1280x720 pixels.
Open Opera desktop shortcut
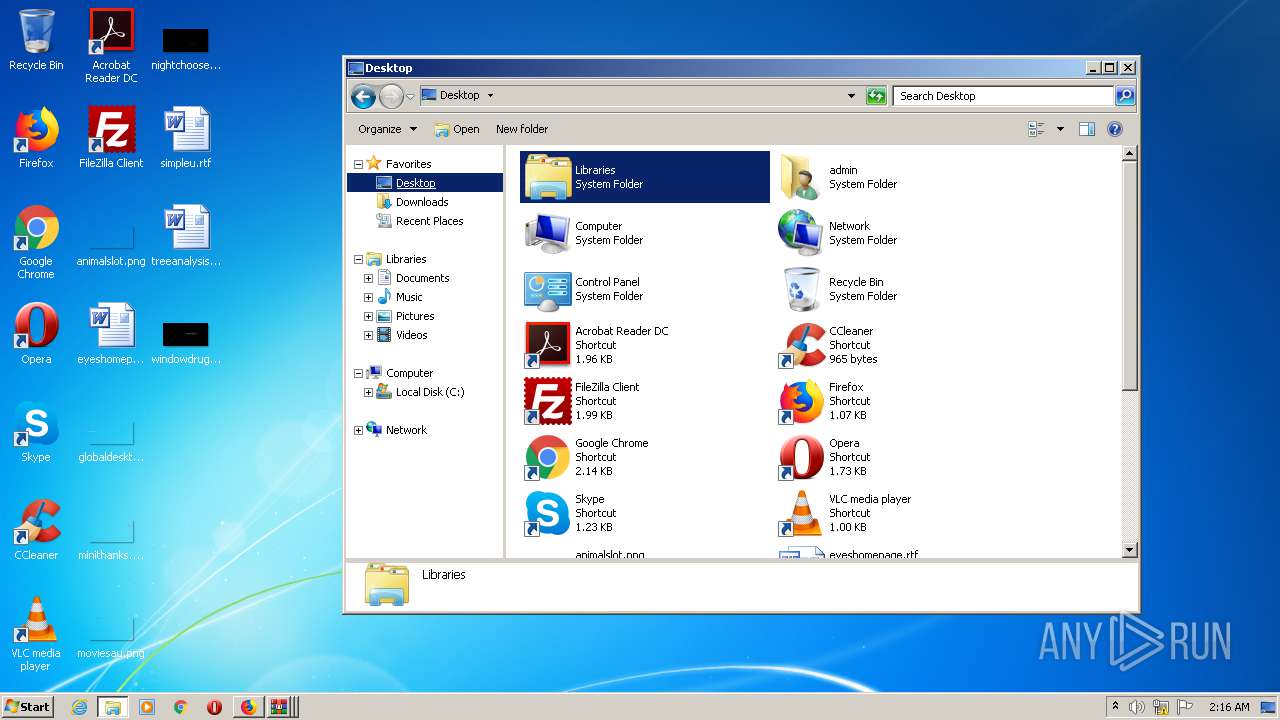click(x=36, y=334)
